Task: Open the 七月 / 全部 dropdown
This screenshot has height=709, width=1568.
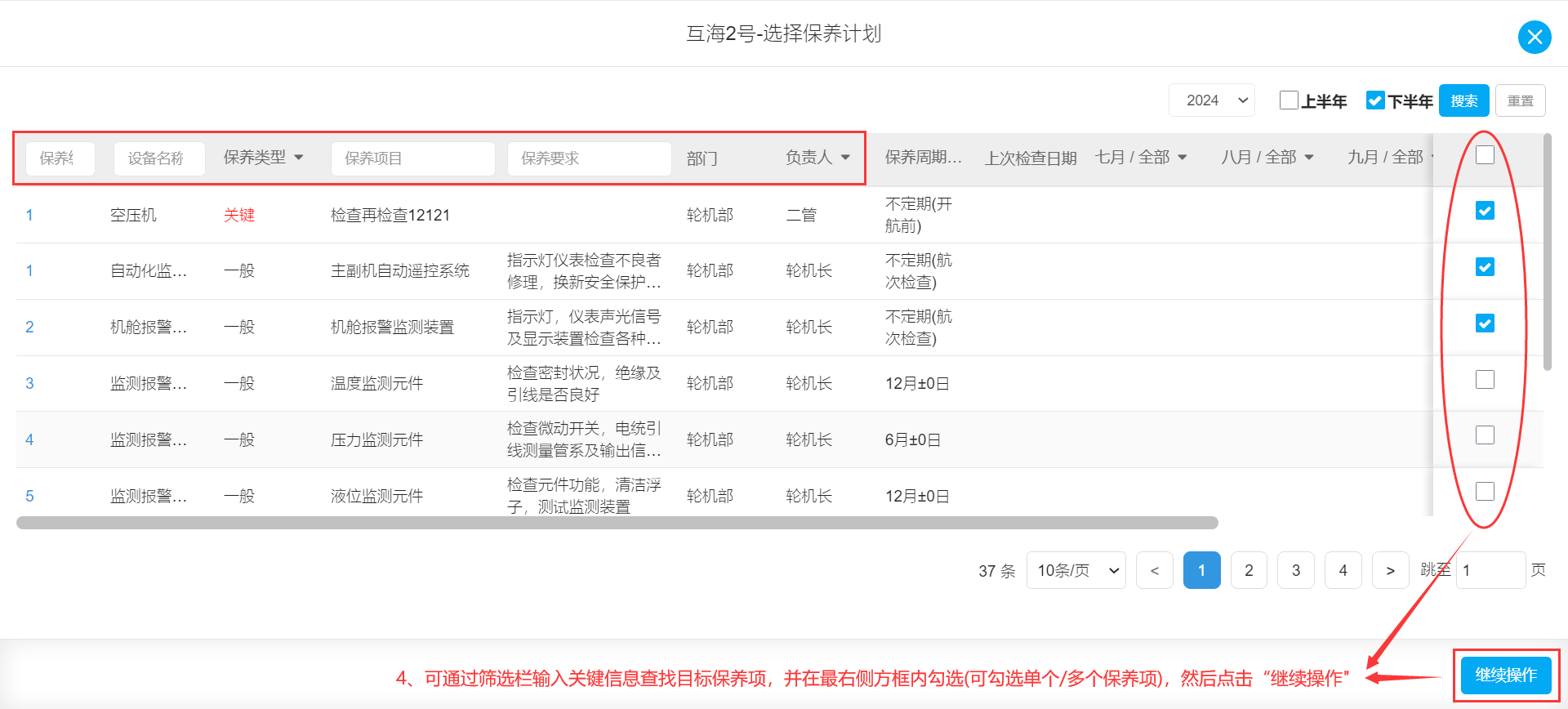Action: coord(1141,157)
